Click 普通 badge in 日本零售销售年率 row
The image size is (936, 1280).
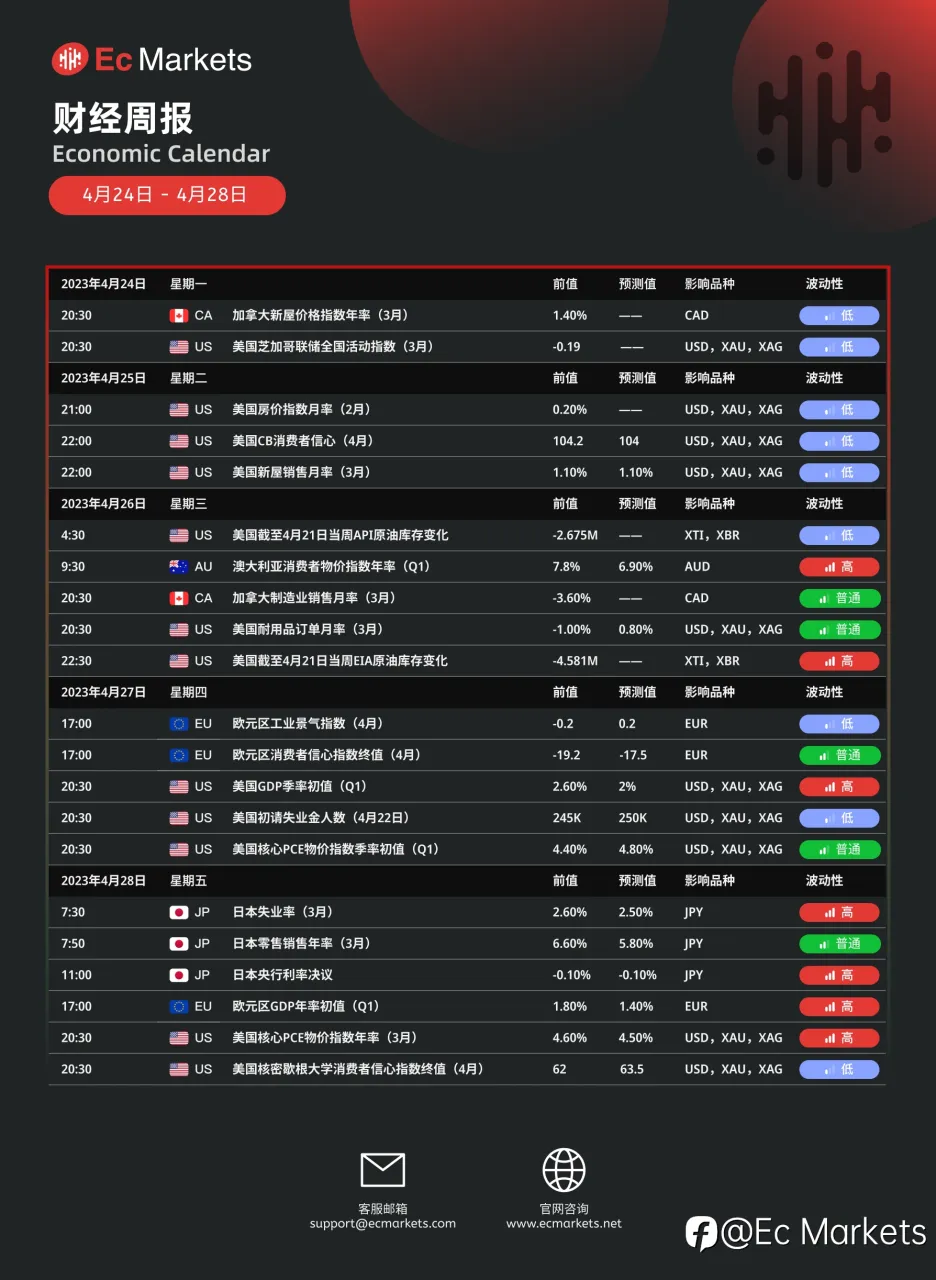point(839,944)
